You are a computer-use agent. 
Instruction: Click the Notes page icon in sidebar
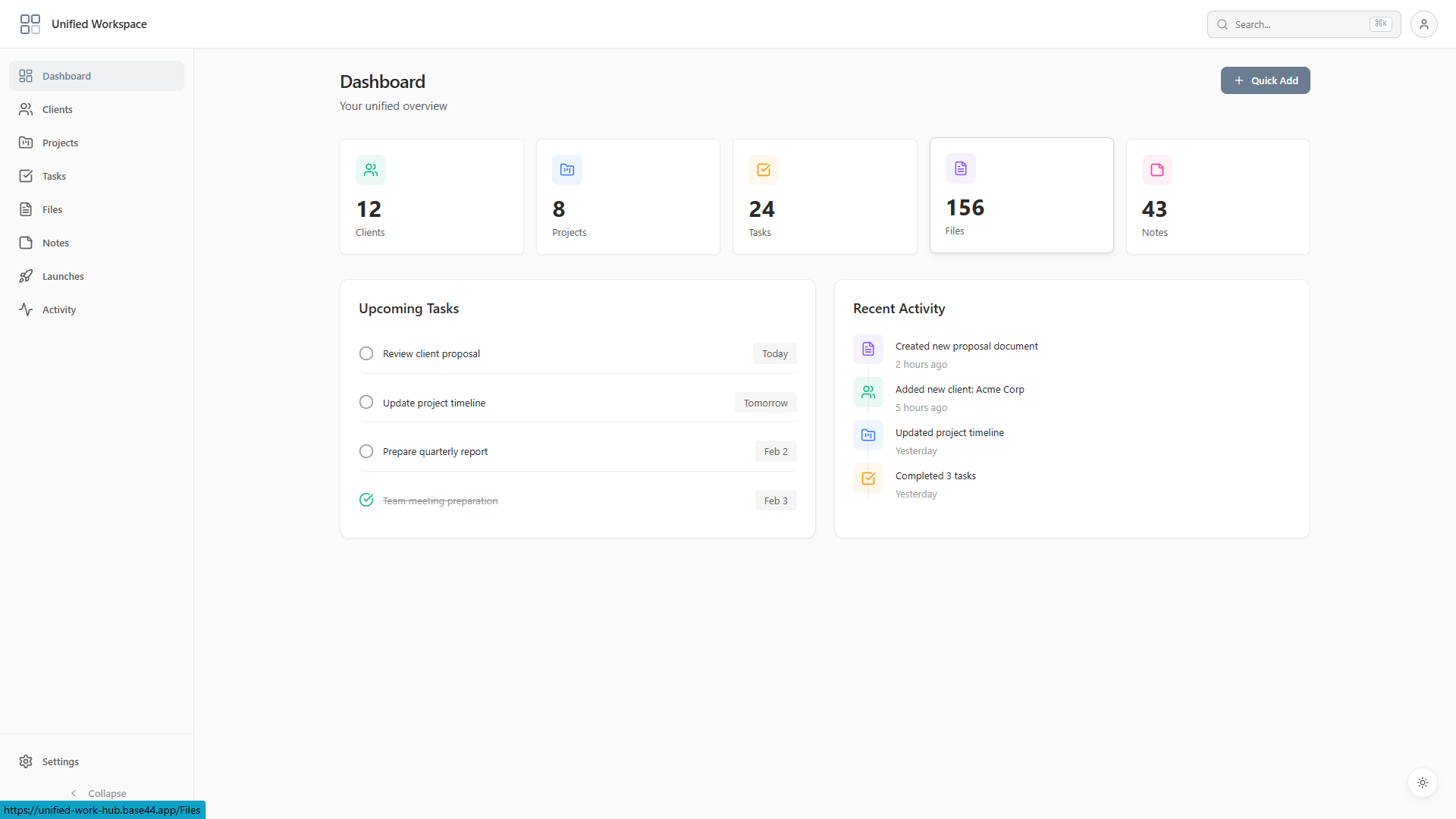[x=26, y=243]
